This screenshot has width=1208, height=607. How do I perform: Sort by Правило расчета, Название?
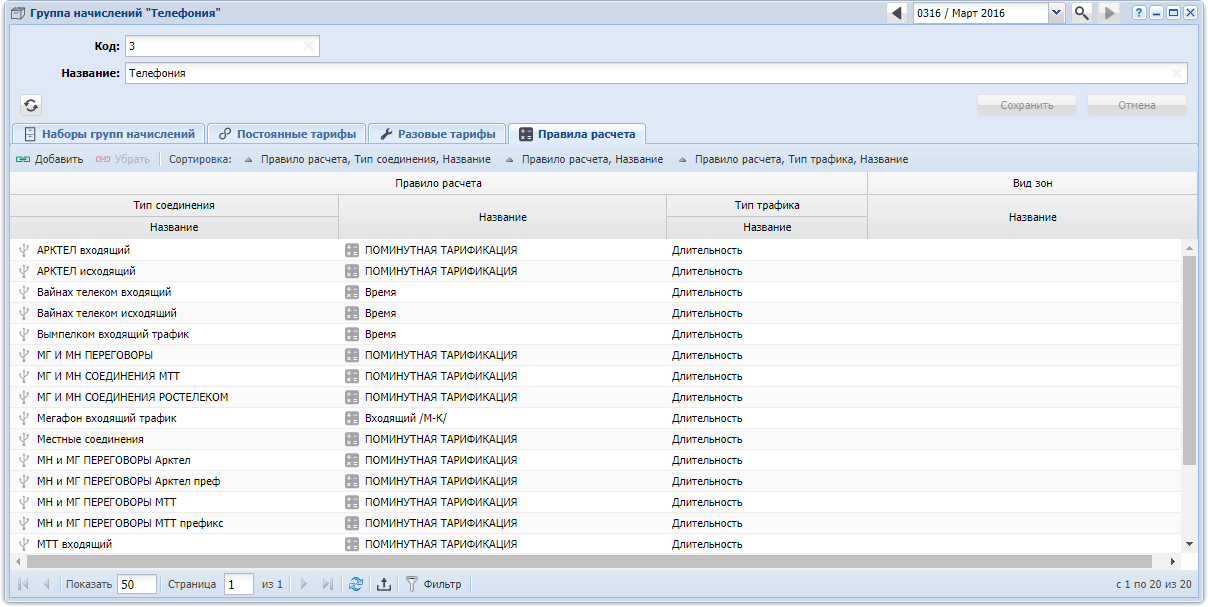(x=584, y=159)
